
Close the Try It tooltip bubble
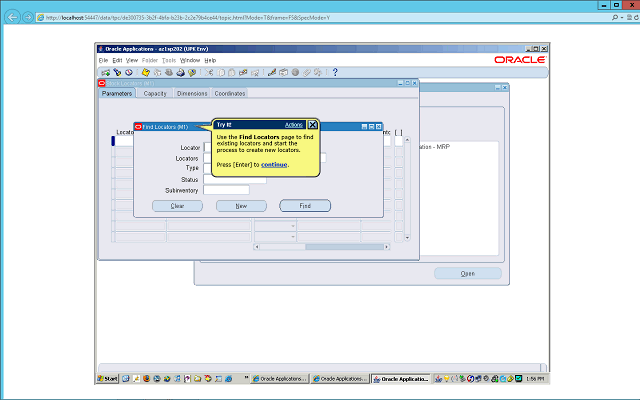pos(312,124)
